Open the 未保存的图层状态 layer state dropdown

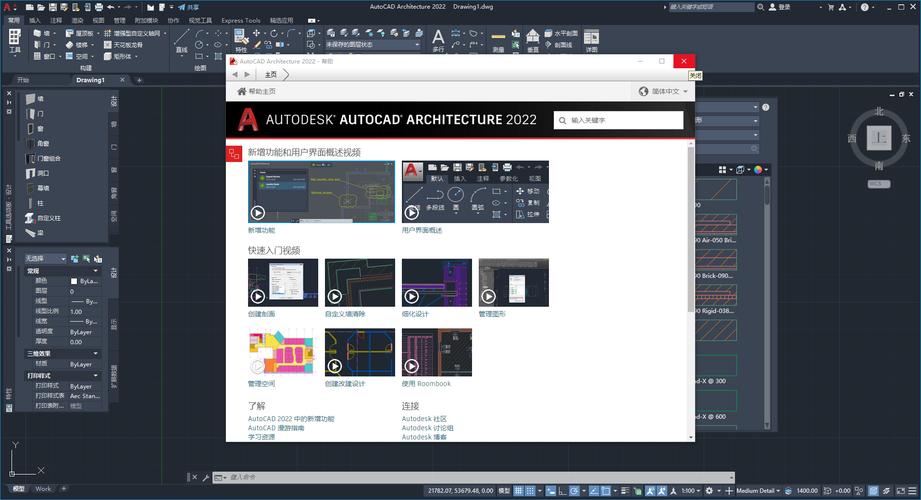point(373,45)
